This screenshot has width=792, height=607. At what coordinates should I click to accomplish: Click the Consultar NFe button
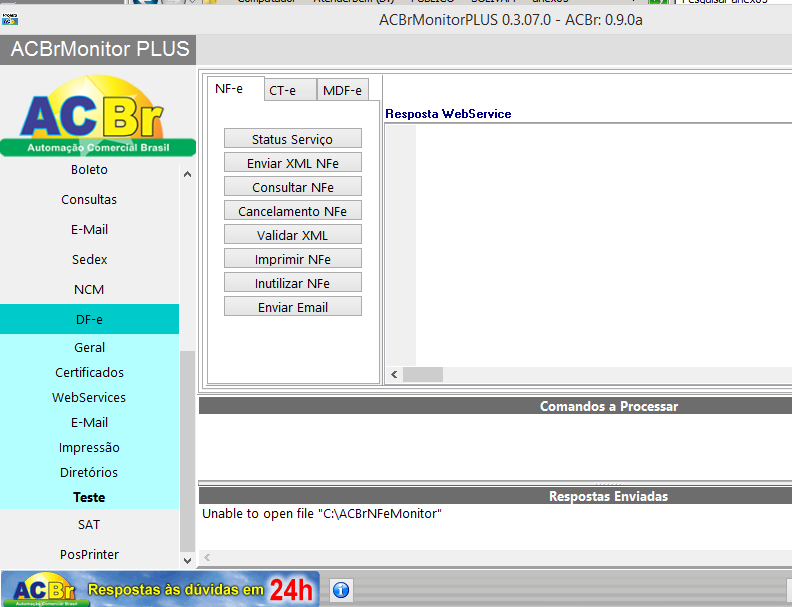(292, 187)
